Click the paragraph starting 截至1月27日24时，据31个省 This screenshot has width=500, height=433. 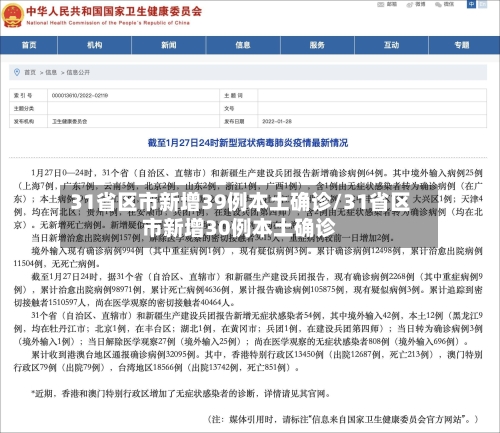[x=248, y=290]
